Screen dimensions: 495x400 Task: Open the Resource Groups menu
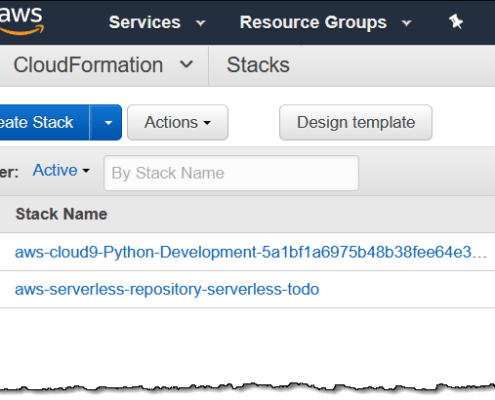[x=326, y=23]
